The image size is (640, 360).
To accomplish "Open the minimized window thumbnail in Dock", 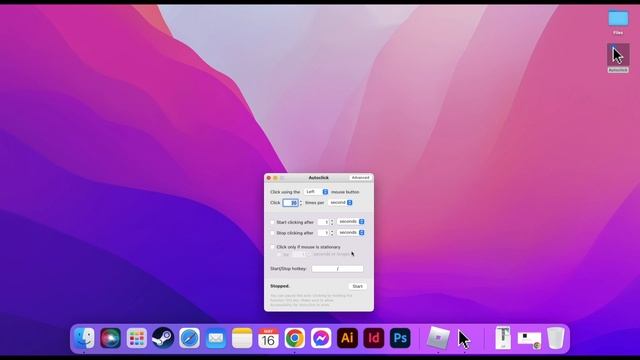I will (x=529, y=340).
